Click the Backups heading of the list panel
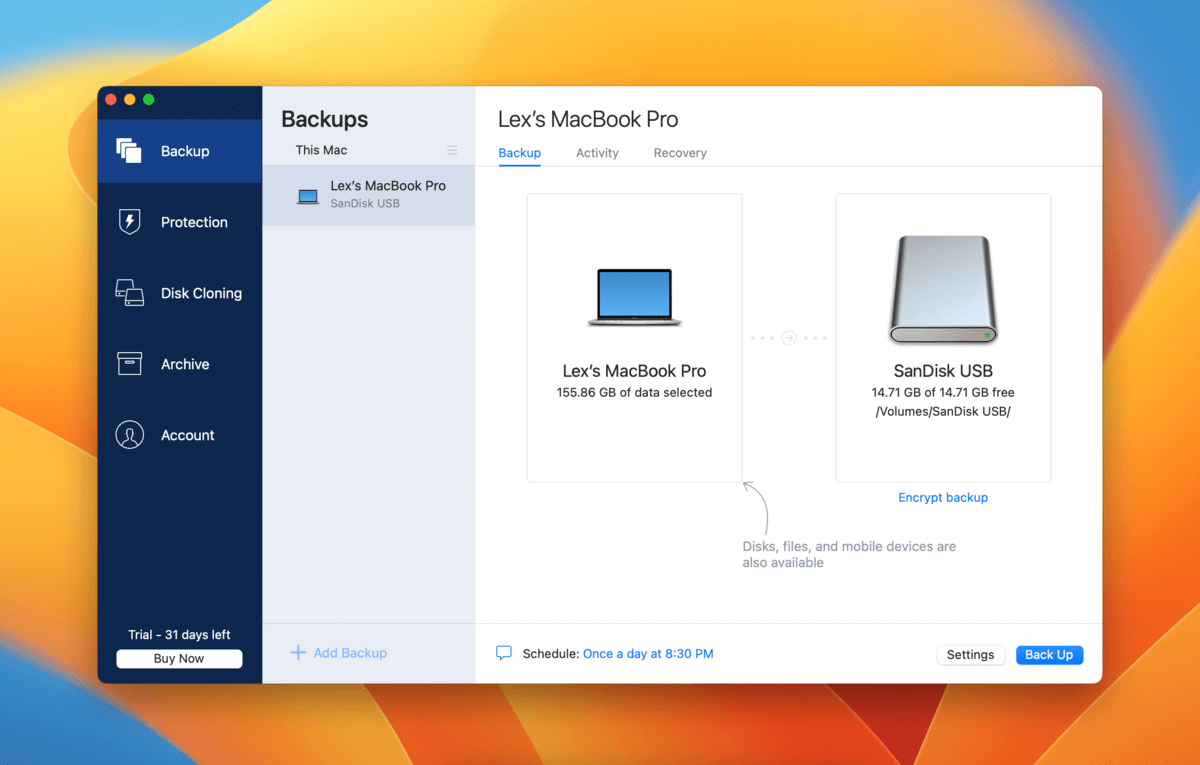Image resolution: width=1200 pixels, height=765 pixels. (x=324, y=119)
